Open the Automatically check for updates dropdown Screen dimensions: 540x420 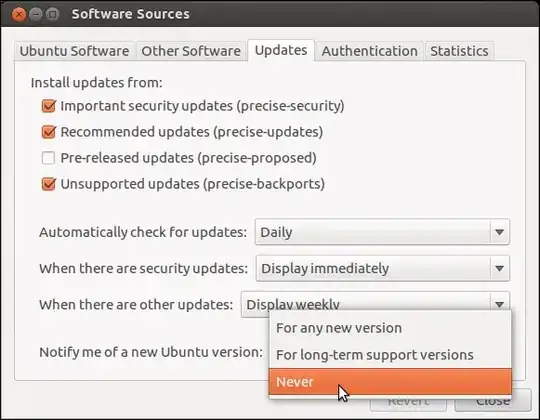pos(382,232)
